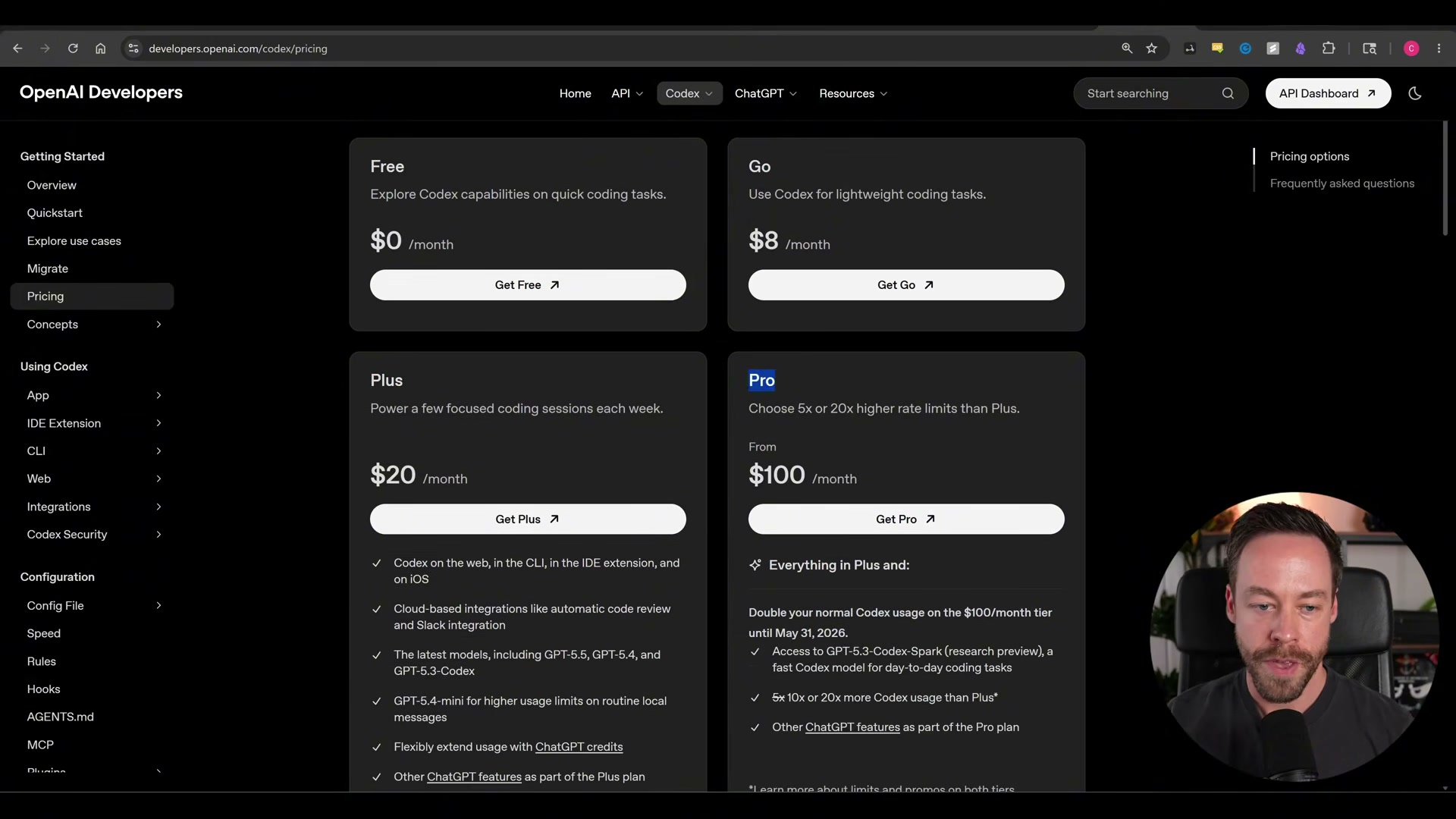This screenshot has height=819, width=1456.
Task: Expand the Codex Security section
Action: tap(158, 535)
